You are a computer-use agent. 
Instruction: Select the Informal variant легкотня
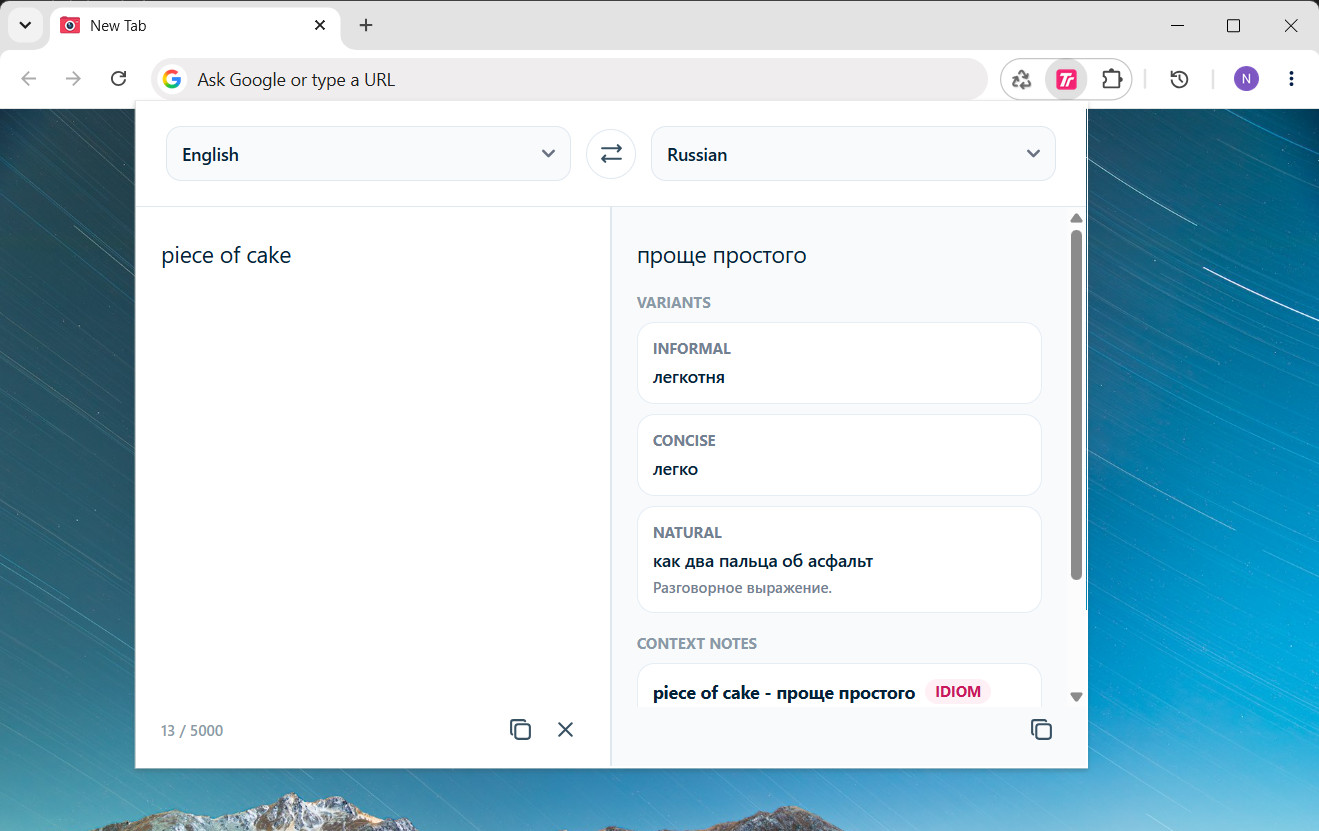point(839,363)
